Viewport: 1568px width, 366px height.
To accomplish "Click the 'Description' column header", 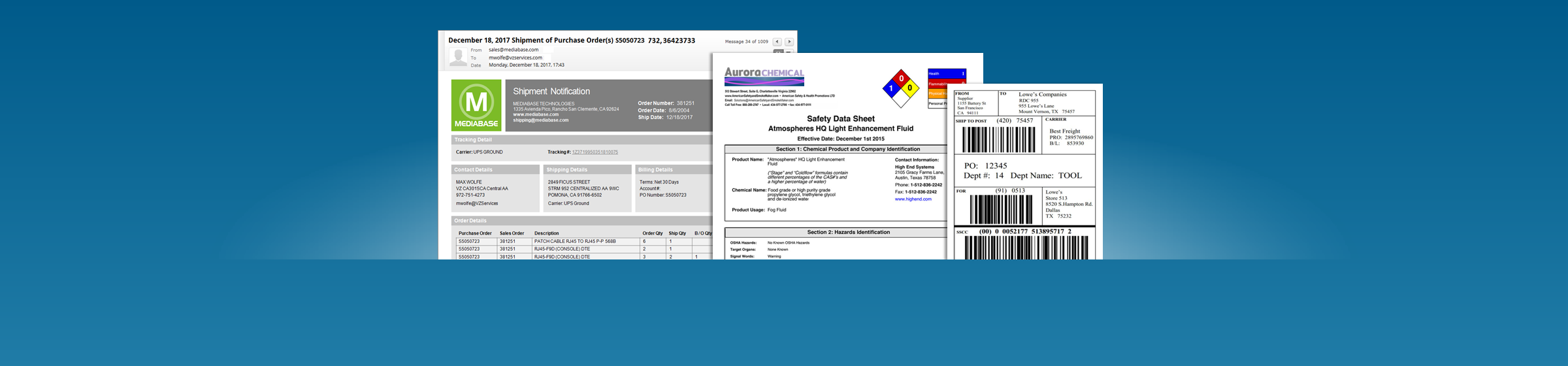I will pyautogui.click(x=546, y=233).
